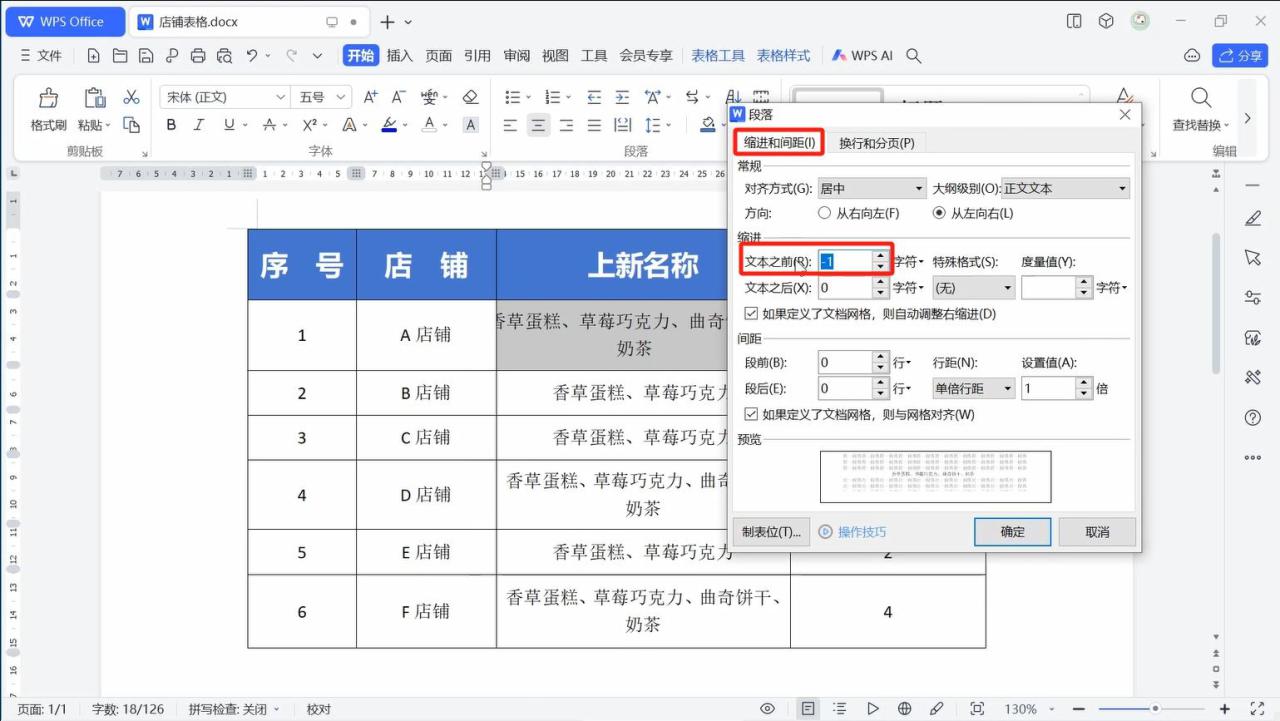1280x721 pixels.
Task: Open the 插入 ribbon tab
Action: [400, 55]
